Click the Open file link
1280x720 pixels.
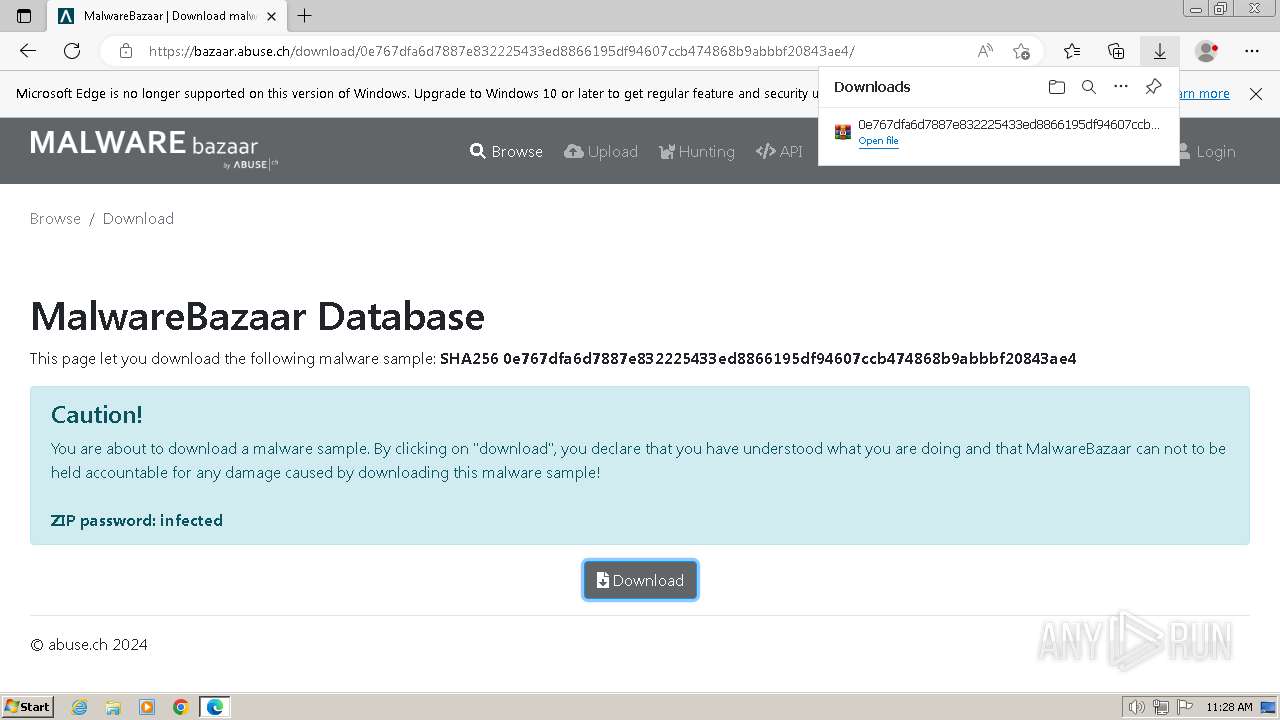(x=878, y=141)
